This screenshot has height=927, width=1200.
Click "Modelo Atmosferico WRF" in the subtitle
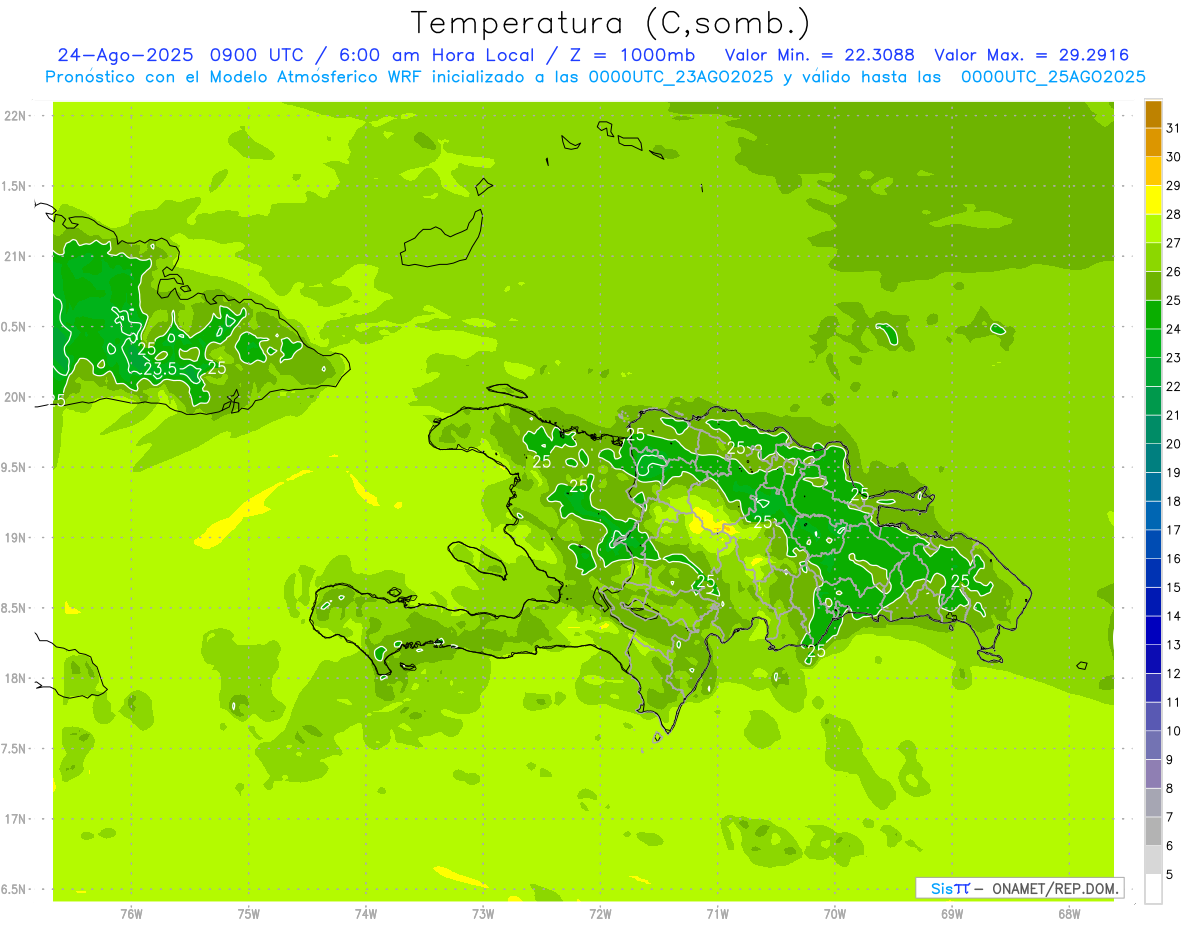pyautogui.click(x=315, y=77)
